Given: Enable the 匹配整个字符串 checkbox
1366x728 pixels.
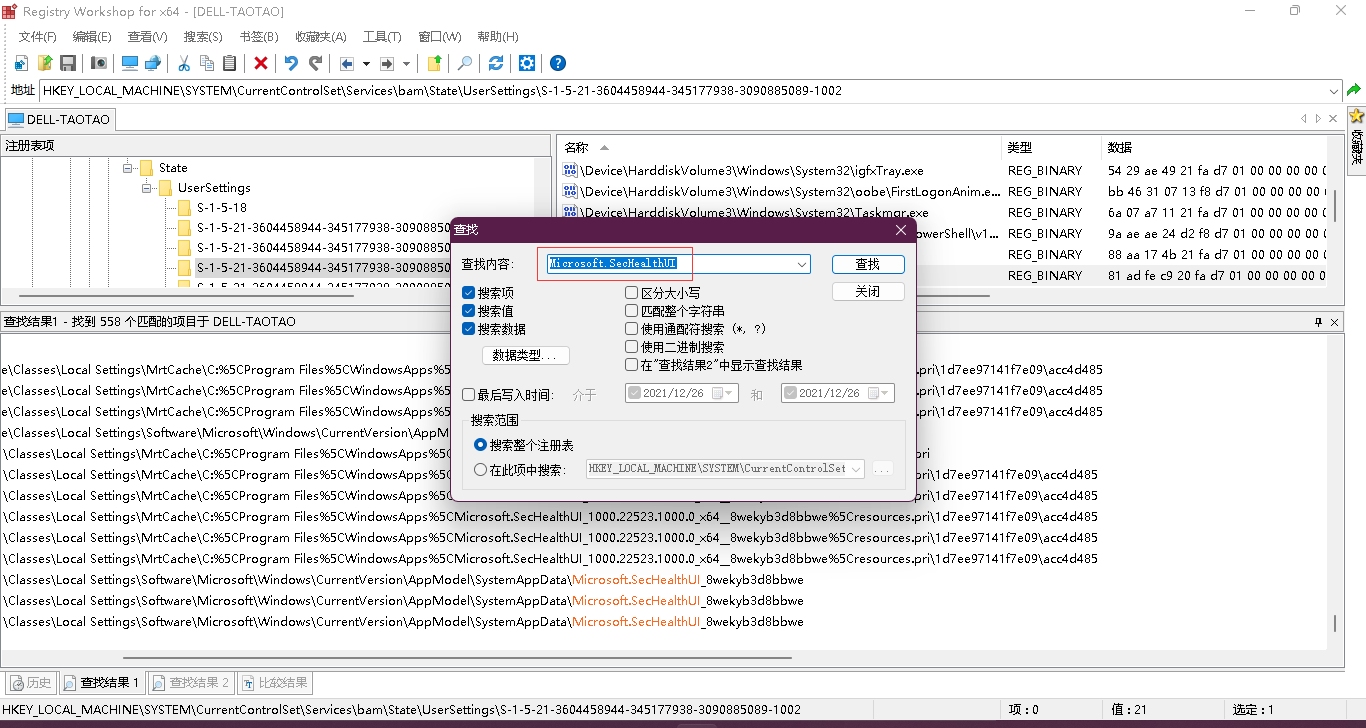Looking at the screenshot, I should pyautogui.click(x=632, y=311).
